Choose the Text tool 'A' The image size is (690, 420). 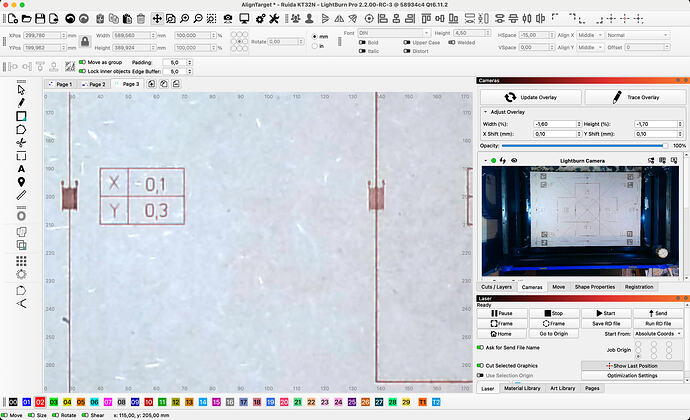click(21, 169)
